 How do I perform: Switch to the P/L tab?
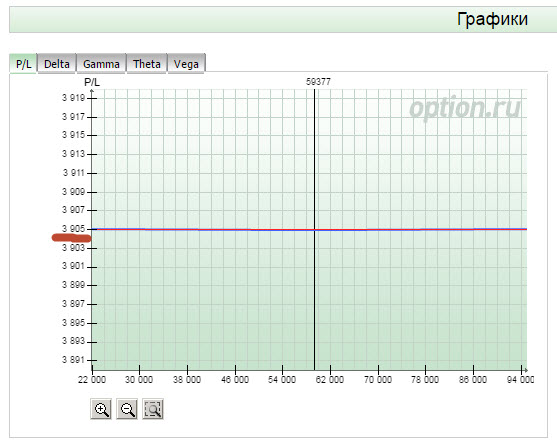[x=23, y=64]
